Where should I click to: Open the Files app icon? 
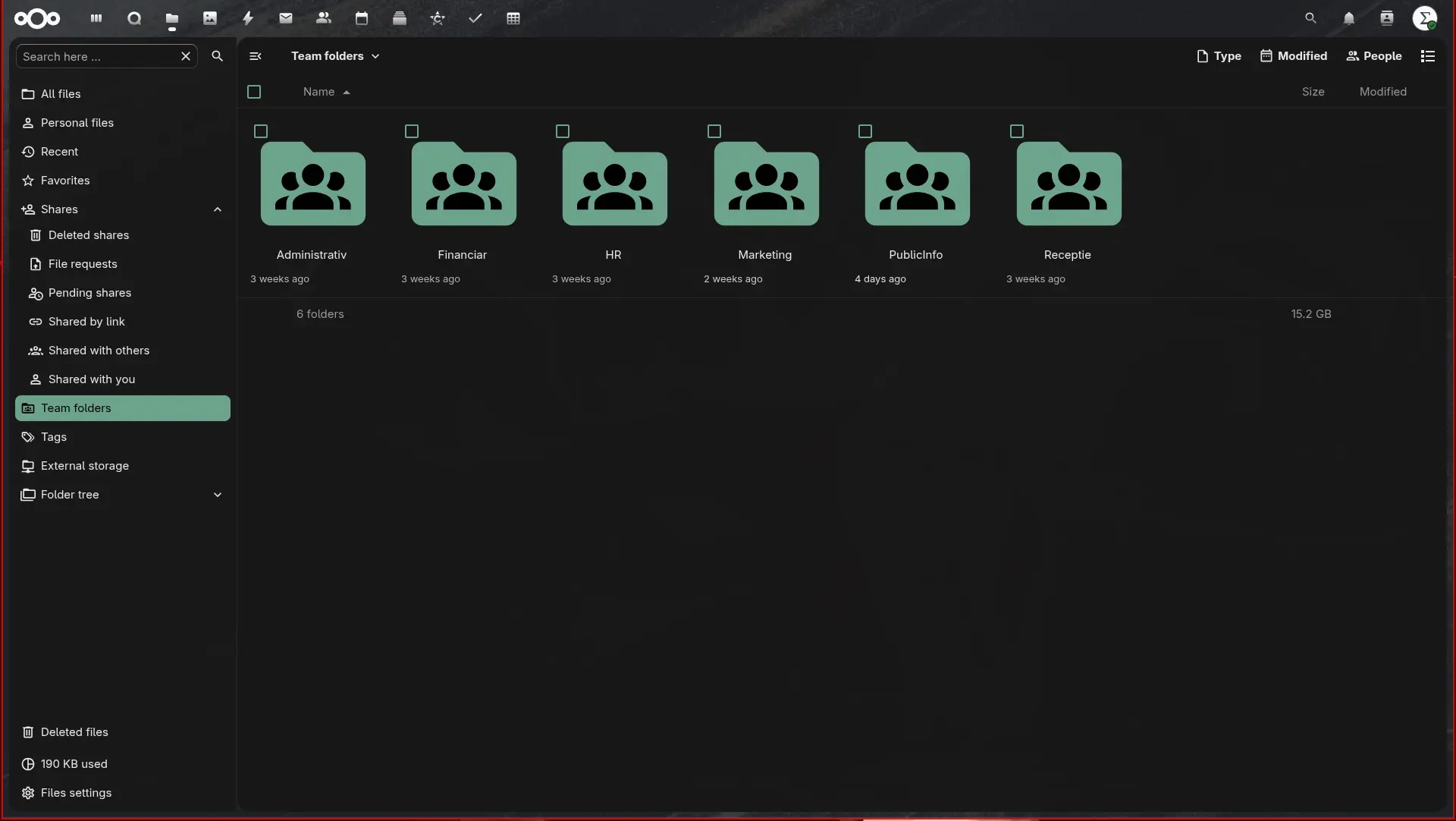[x=172, y=18]
